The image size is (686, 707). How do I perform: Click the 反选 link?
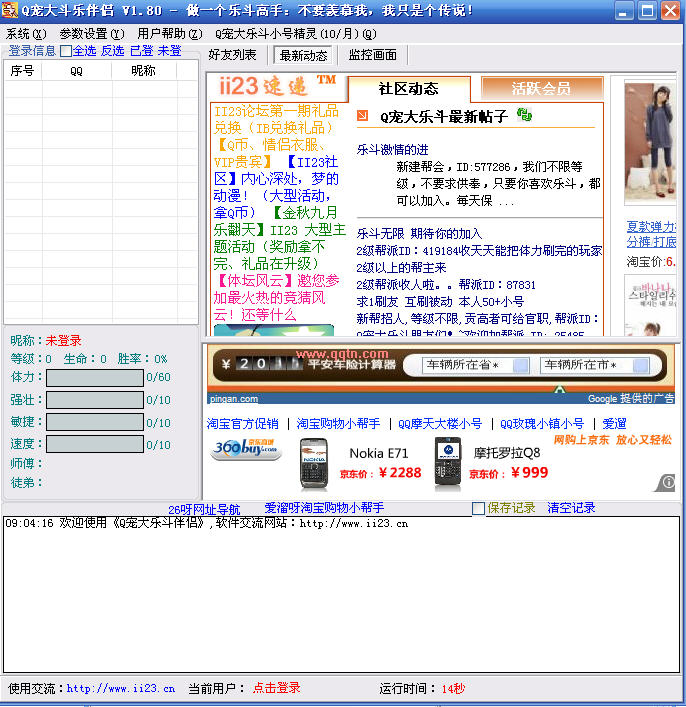112,50
